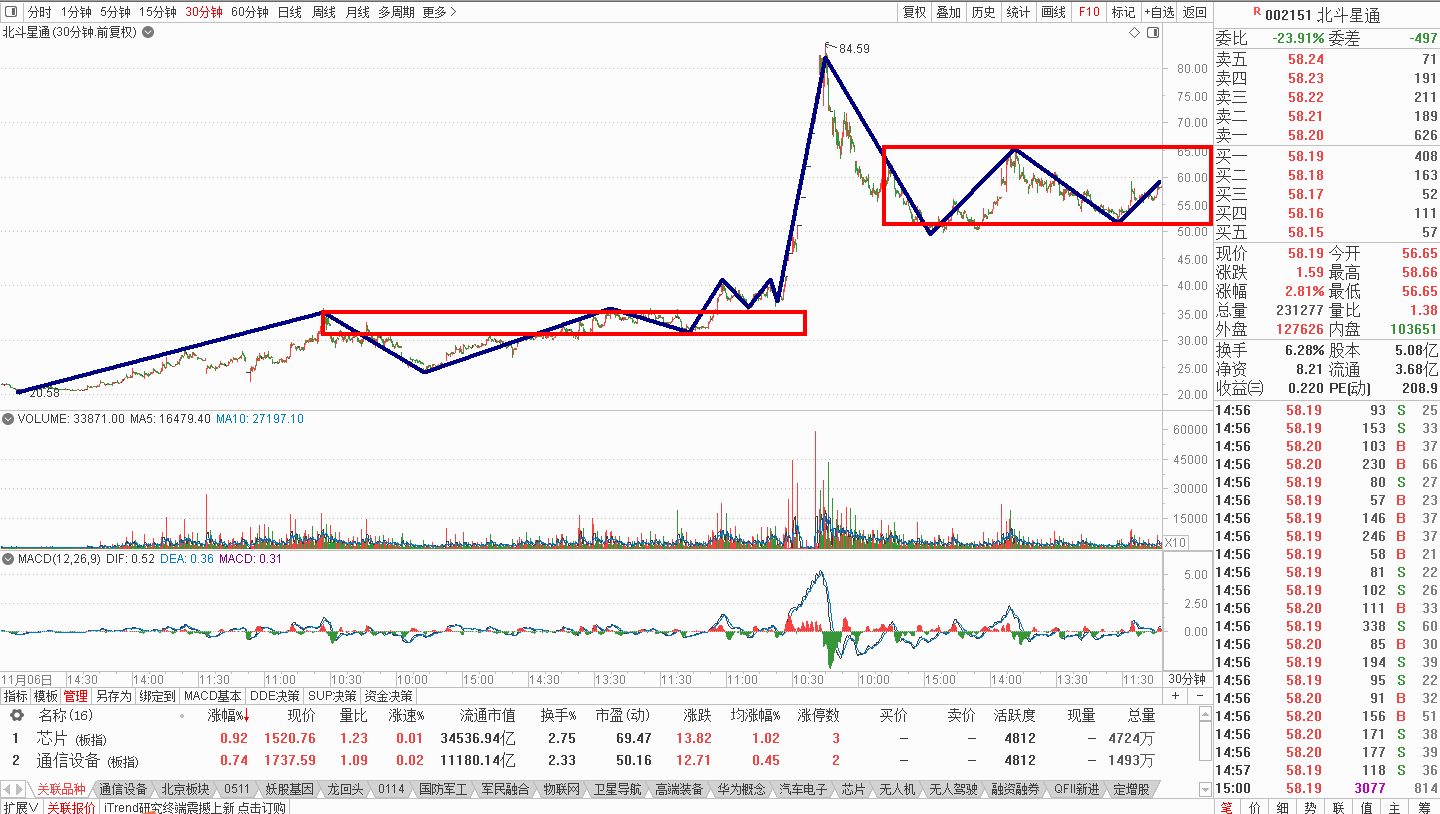Select the 管理 manage tab
Screen dimensions: 1440x814
tap(76, 696)
